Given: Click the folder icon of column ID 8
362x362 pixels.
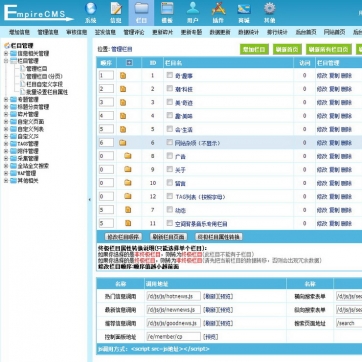Looking at the screenshot, I should coord(128,156).
